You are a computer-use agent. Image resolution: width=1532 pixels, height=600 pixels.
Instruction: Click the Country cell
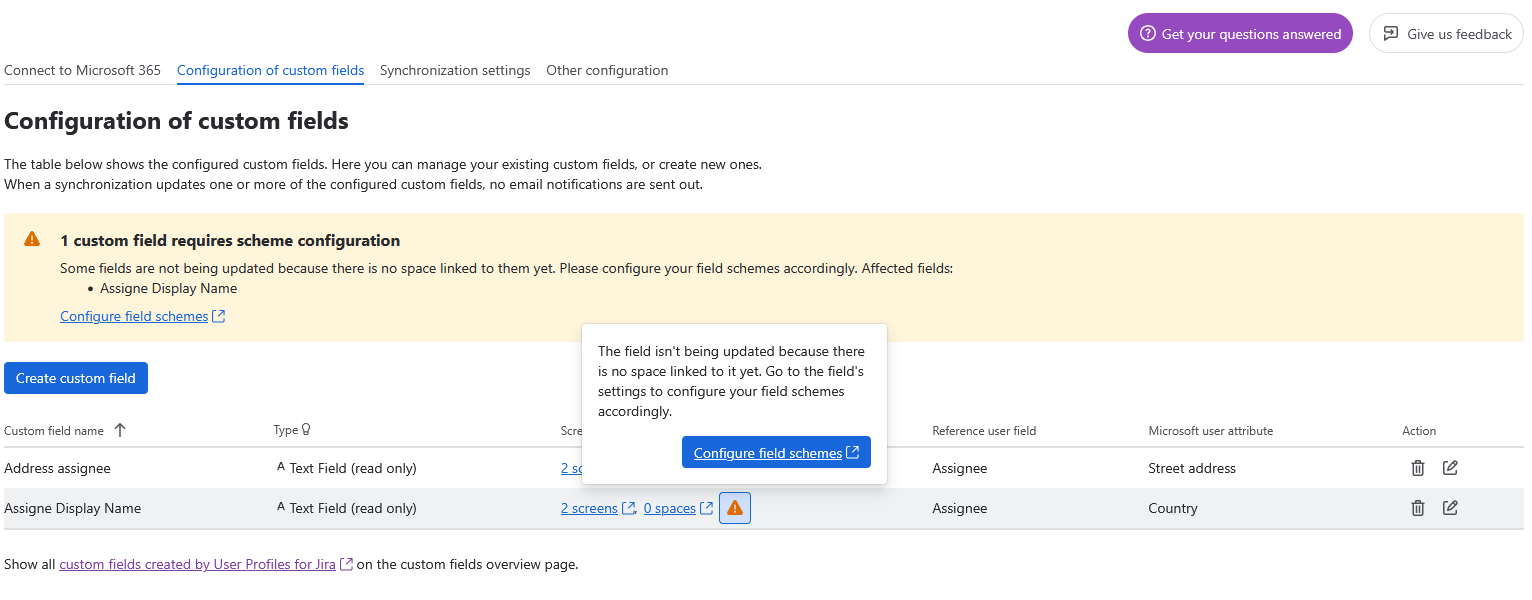coord(1173,508)
